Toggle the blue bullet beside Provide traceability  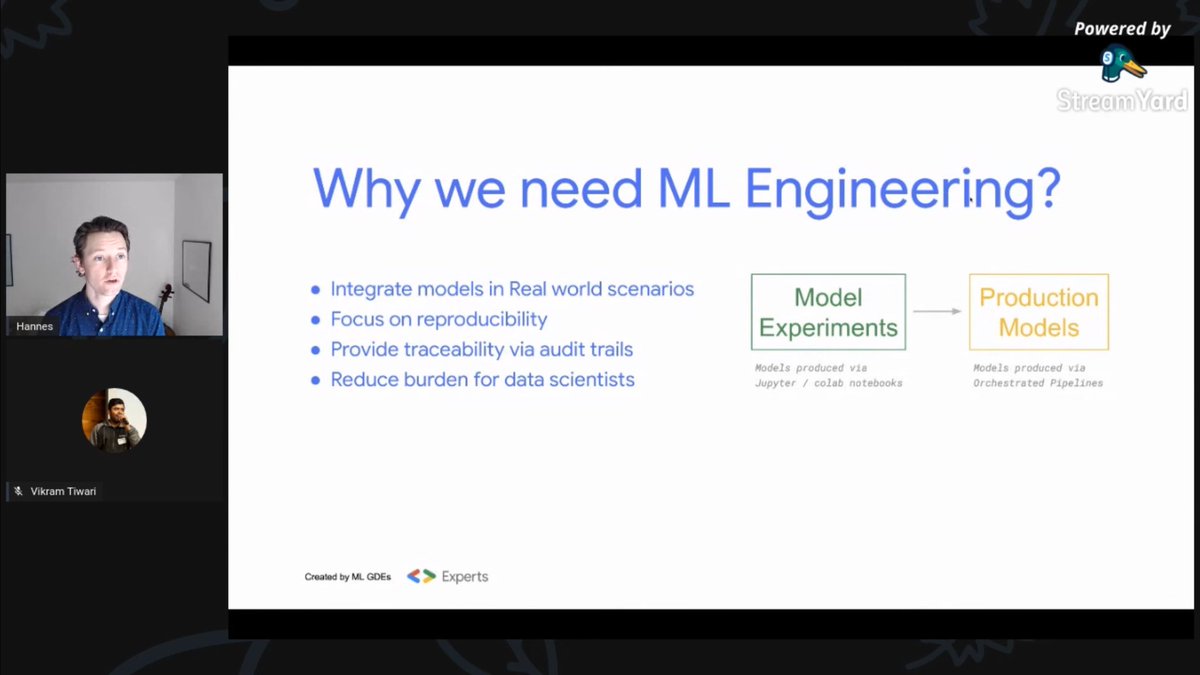pyautogui.click(x=315, y=349)
